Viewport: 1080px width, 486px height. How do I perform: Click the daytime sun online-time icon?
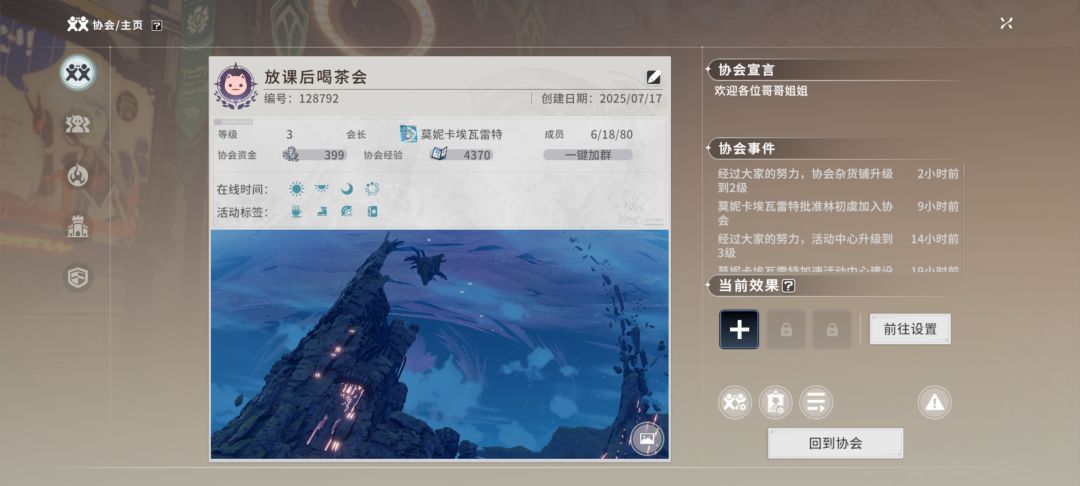point(296,189)
